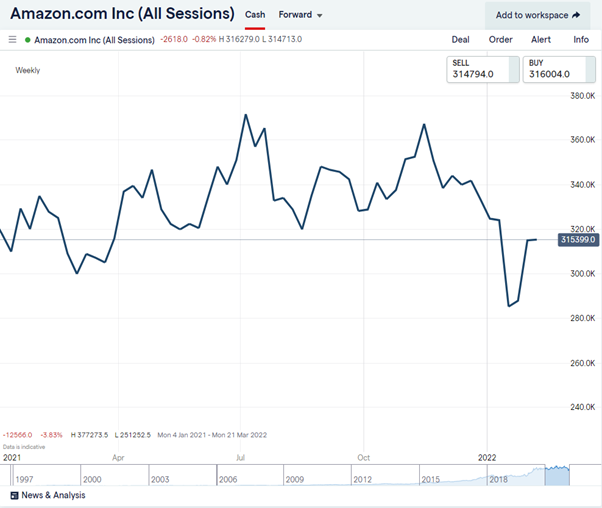This screenshot has height=508, width=602.
Task: Click the 300.0K price axis label
Action: (582, 274)
